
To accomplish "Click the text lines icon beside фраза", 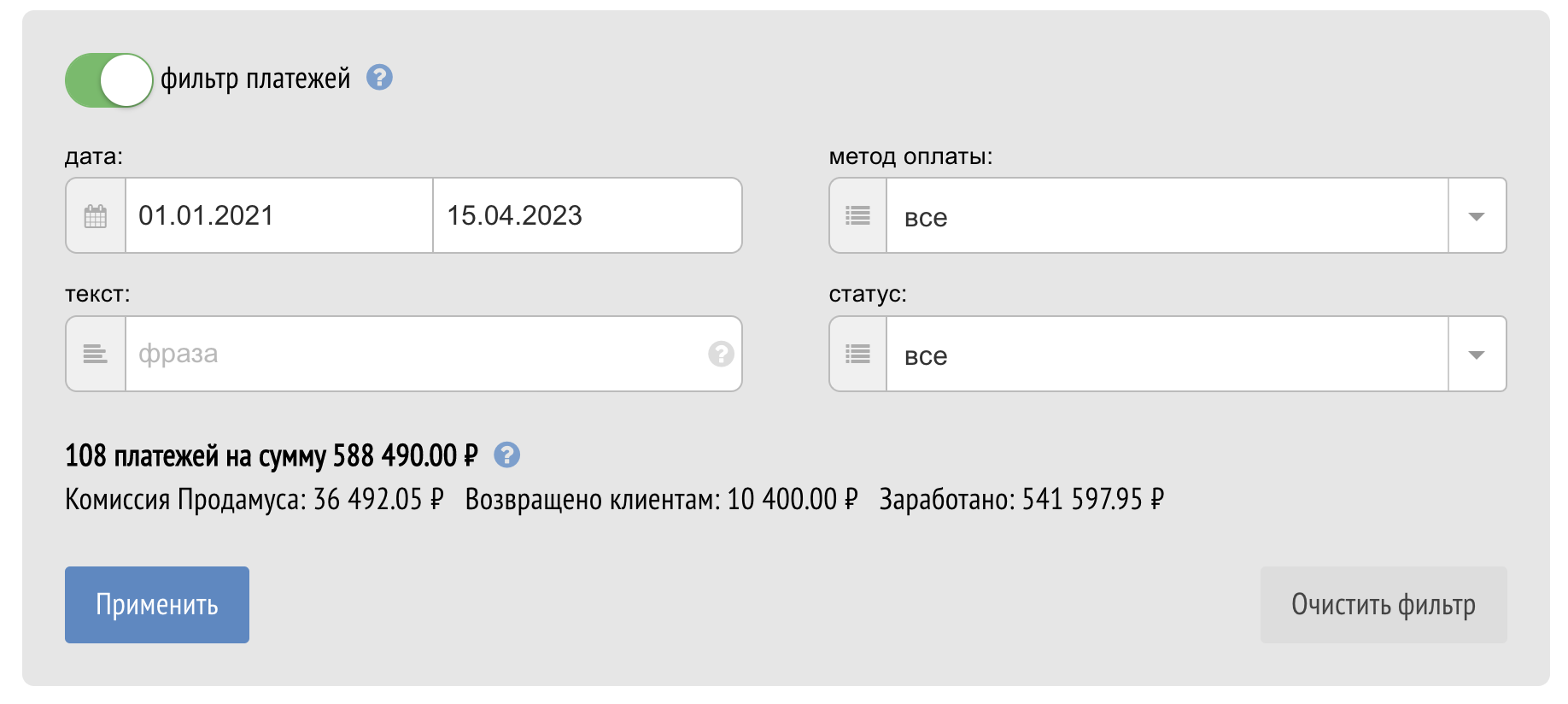I will [x=96, y=354].
